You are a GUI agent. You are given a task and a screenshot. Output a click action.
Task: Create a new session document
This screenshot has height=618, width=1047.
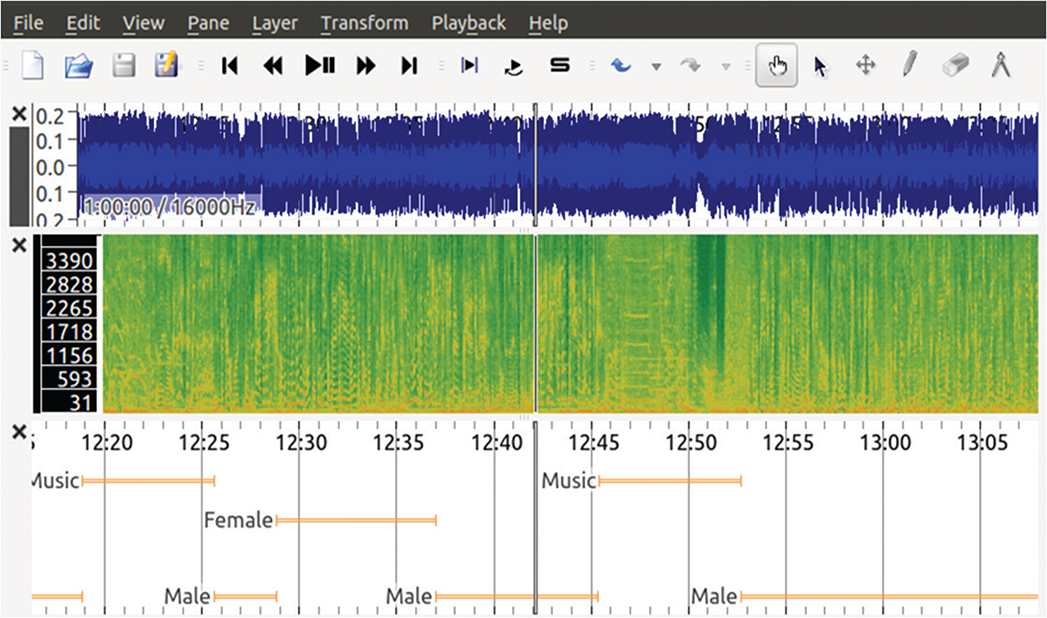tap(33, 65)
